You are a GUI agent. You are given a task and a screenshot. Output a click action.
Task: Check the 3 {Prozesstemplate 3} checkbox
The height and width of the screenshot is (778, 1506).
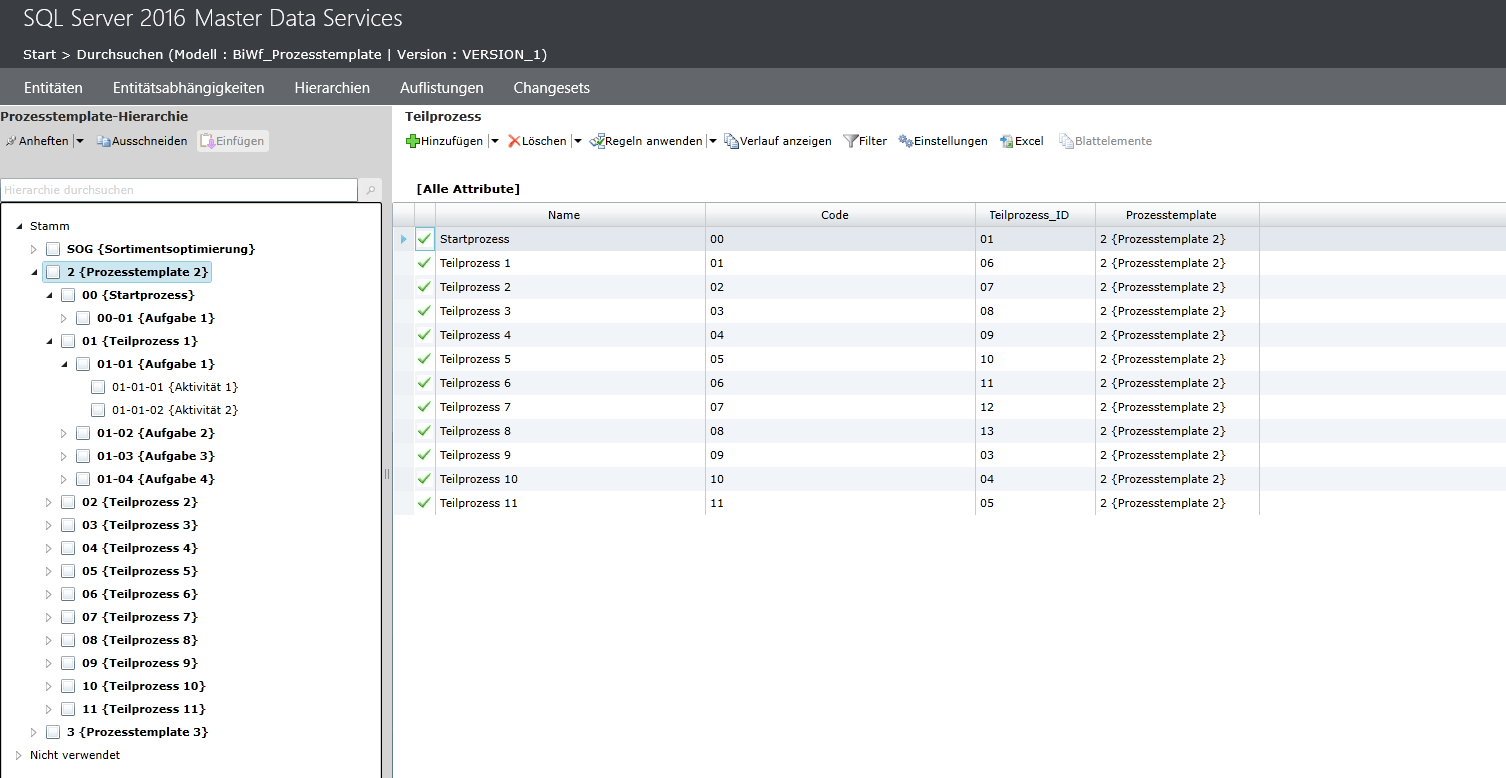tap(53, 732)
